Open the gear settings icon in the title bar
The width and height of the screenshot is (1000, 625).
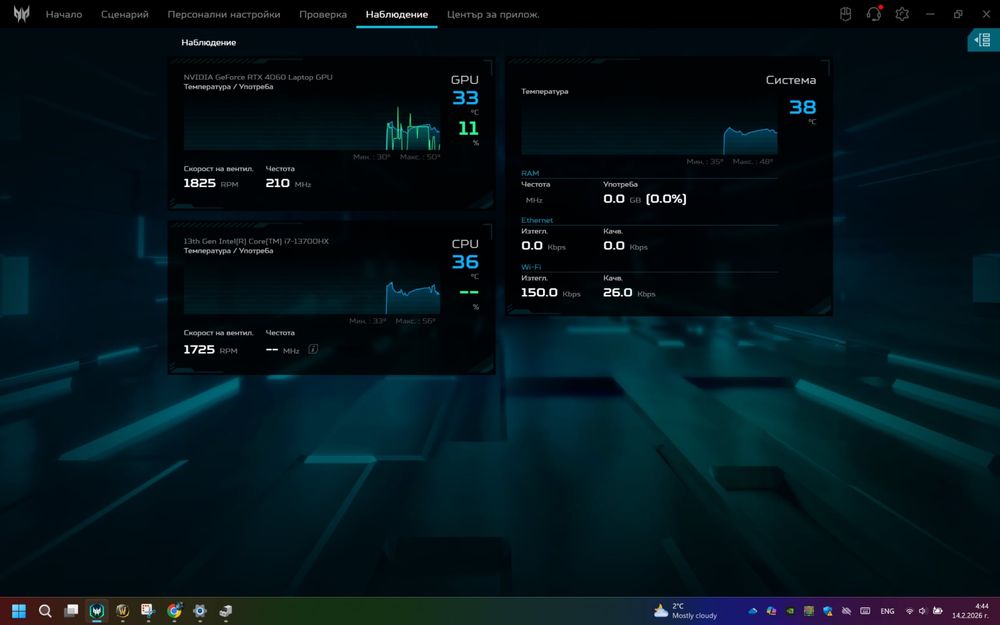(x=902, y=14)
